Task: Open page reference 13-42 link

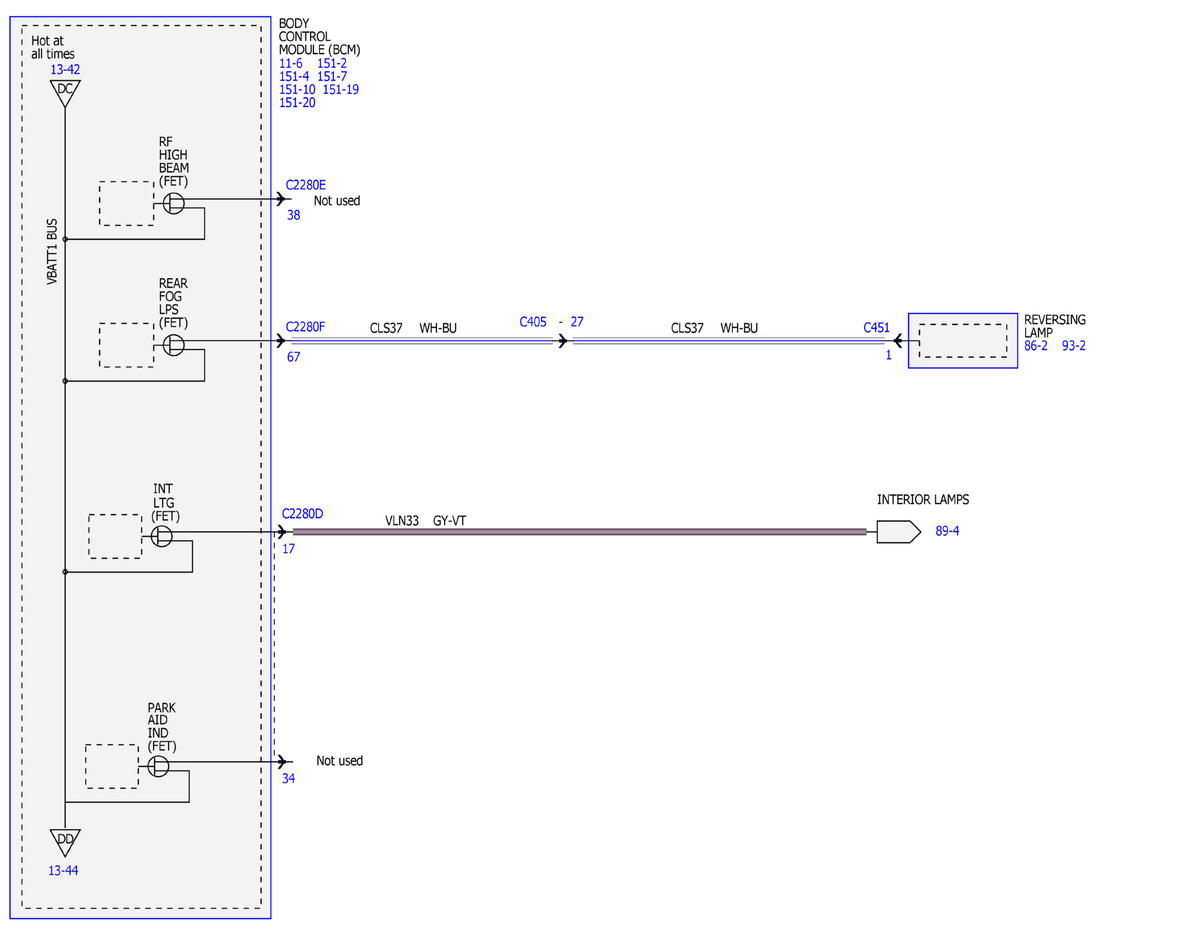Action: (65, 70)
